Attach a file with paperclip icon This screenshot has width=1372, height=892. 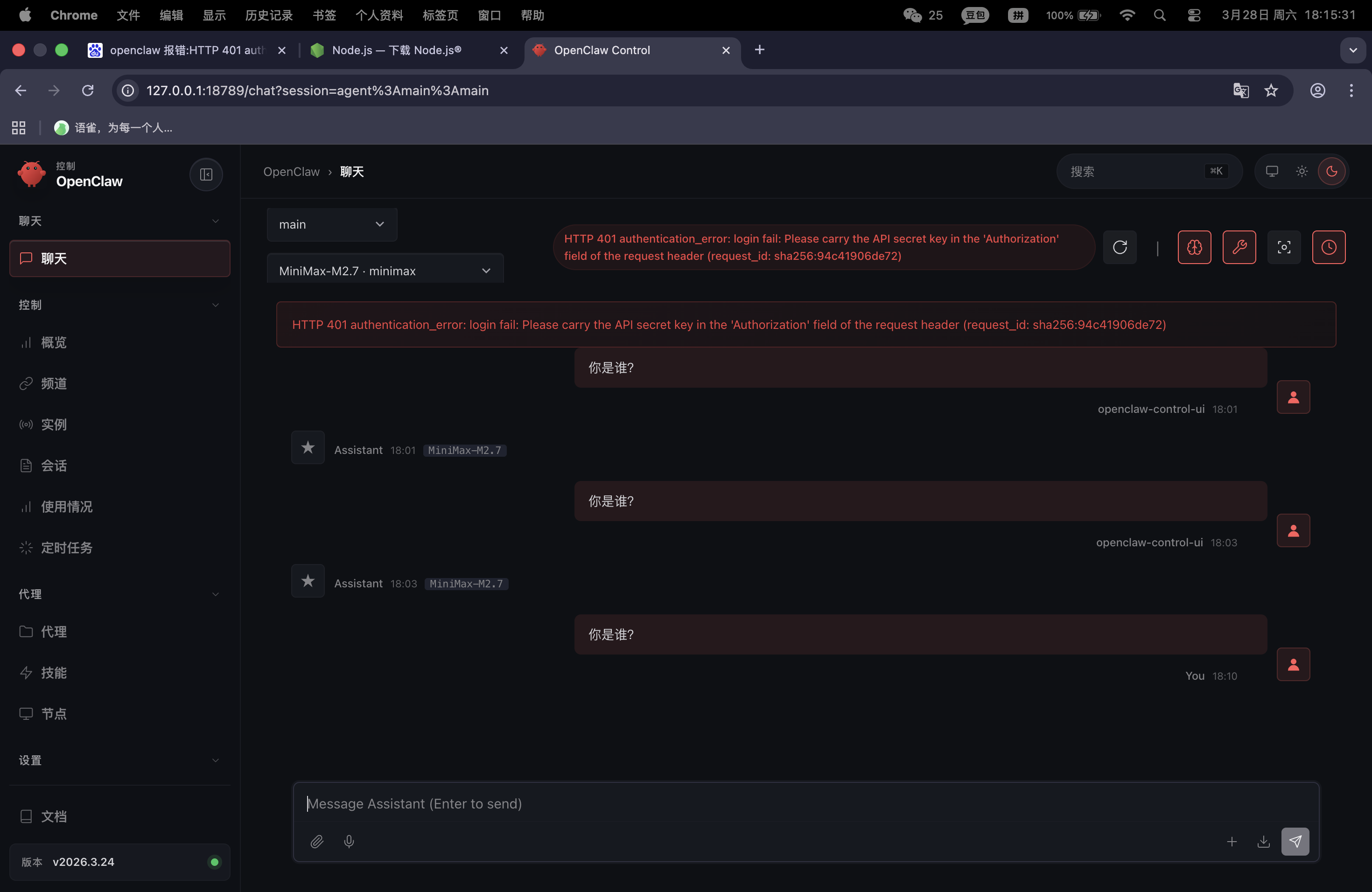click(x=316, y=841)
